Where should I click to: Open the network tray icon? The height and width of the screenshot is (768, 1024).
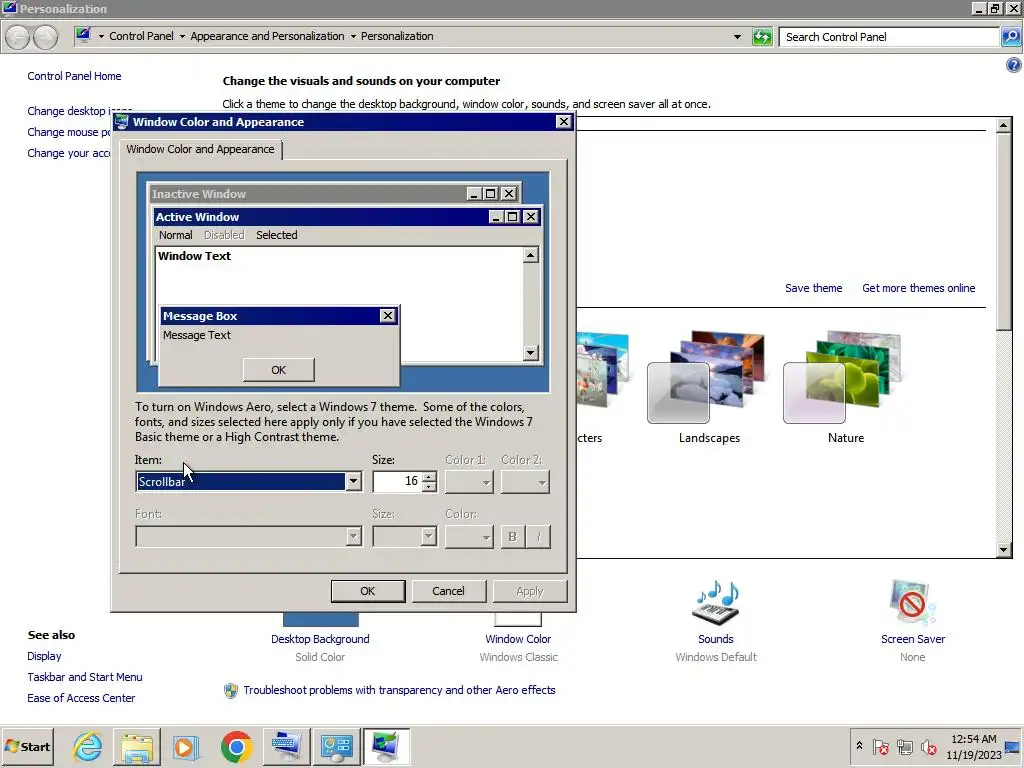(x=904, y=746)
